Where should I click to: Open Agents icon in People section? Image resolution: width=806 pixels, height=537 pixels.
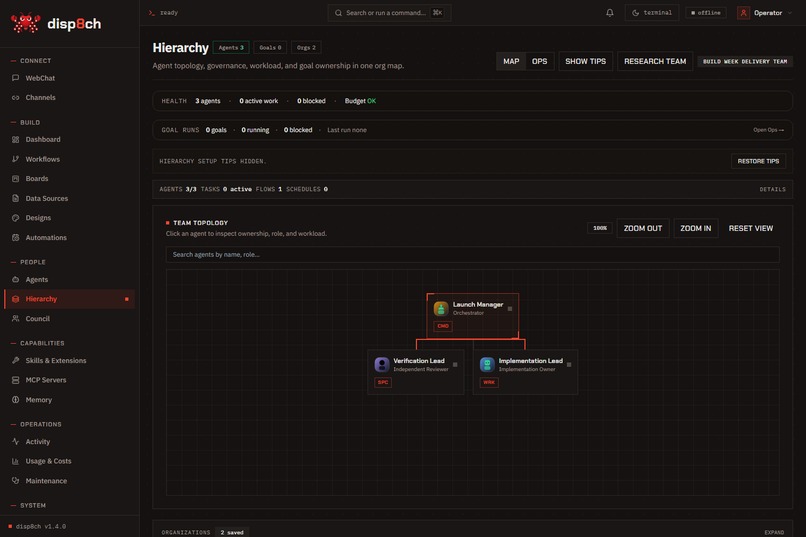[15, 280]
